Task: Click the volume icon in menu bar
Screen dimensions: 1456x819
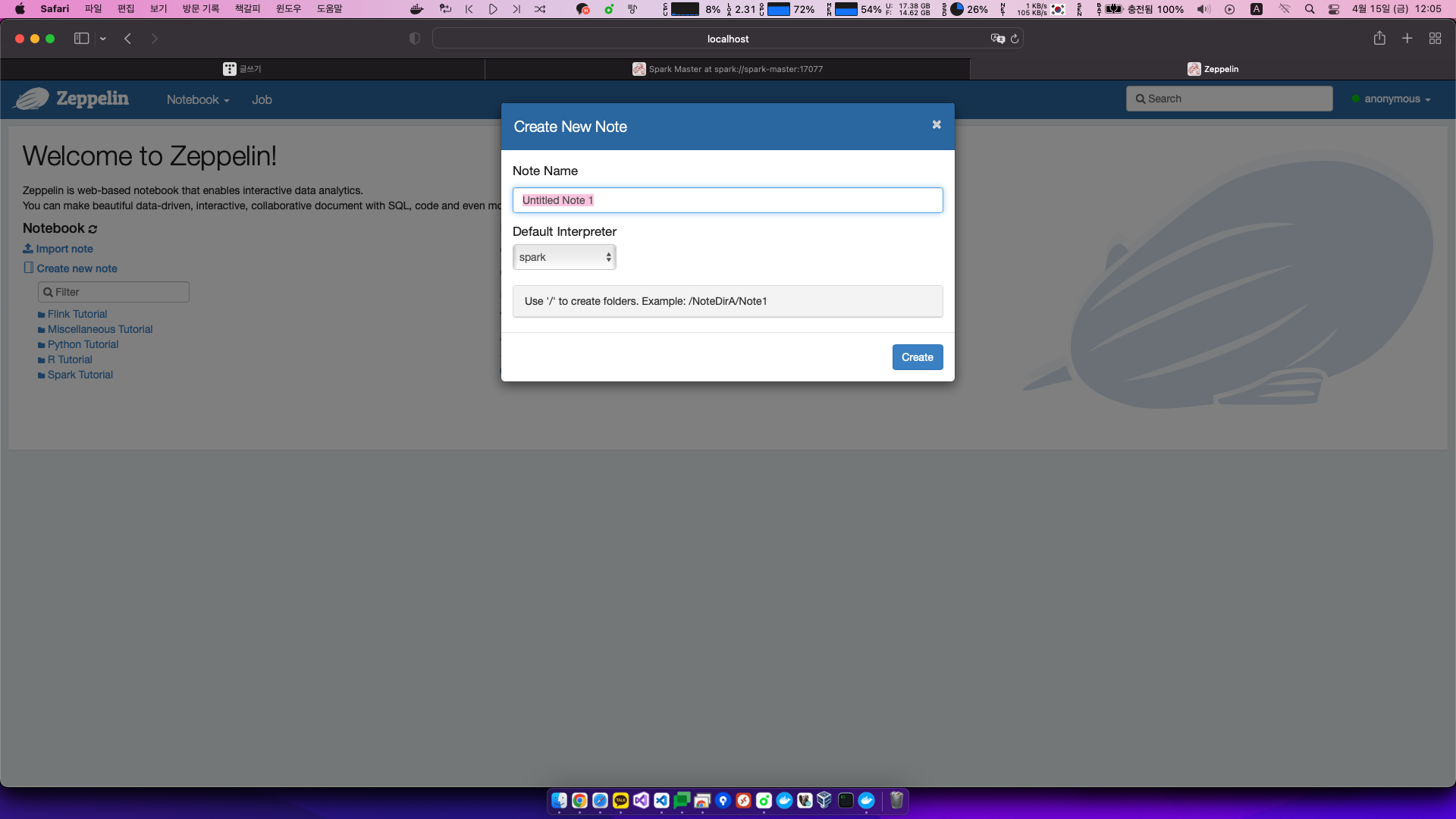Action: pyautogui.click(x=1203, y=9)
